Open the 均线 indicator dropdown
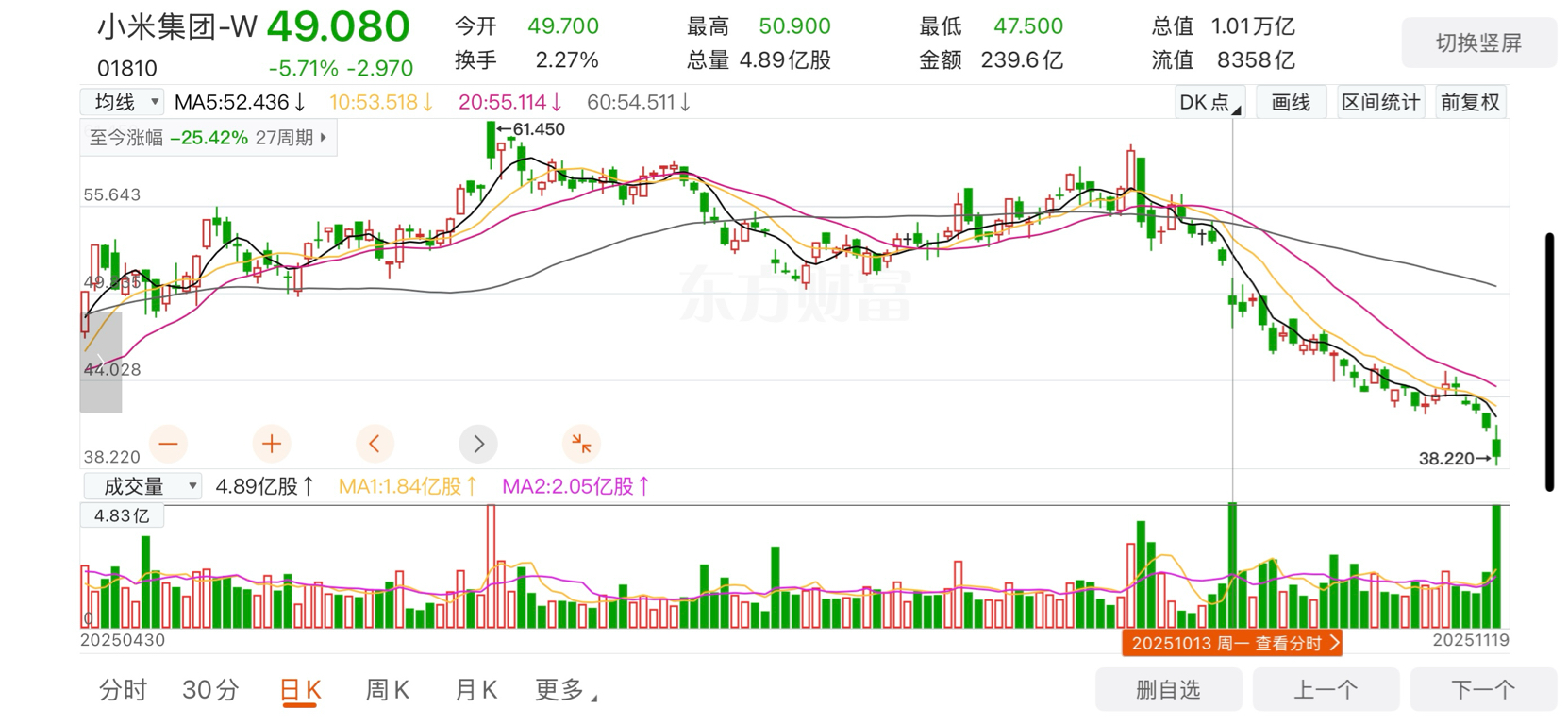This screenshot has height=725, width=1568. pos(124,102)
